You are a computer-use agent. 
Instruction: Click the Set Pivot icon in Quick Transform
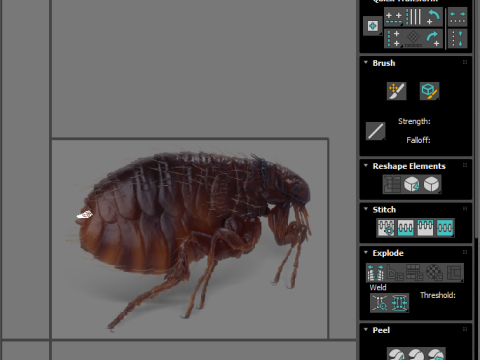tap(373, 26)
